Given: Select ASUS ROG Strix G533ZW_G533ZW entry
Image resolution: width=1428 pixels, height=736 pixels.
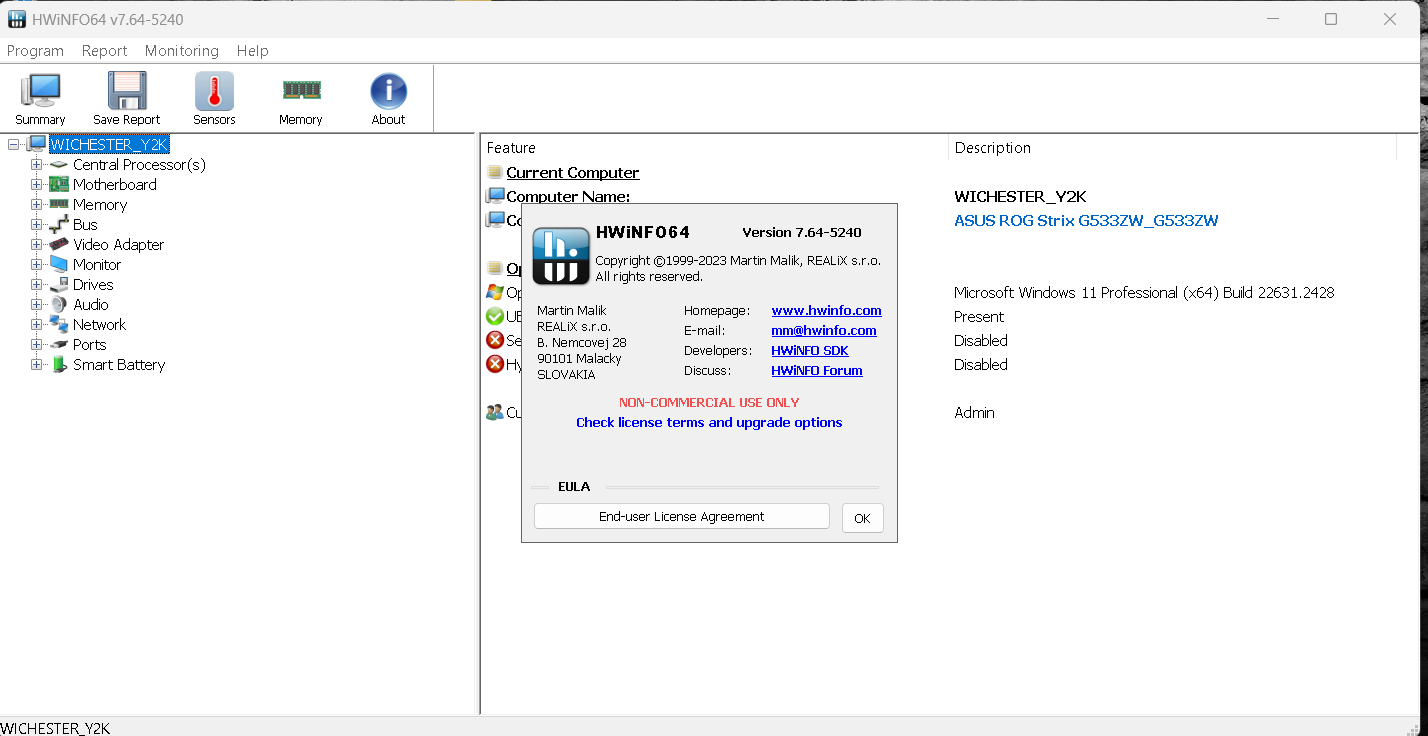Looking at the screenshot, I should [1086, 221].
